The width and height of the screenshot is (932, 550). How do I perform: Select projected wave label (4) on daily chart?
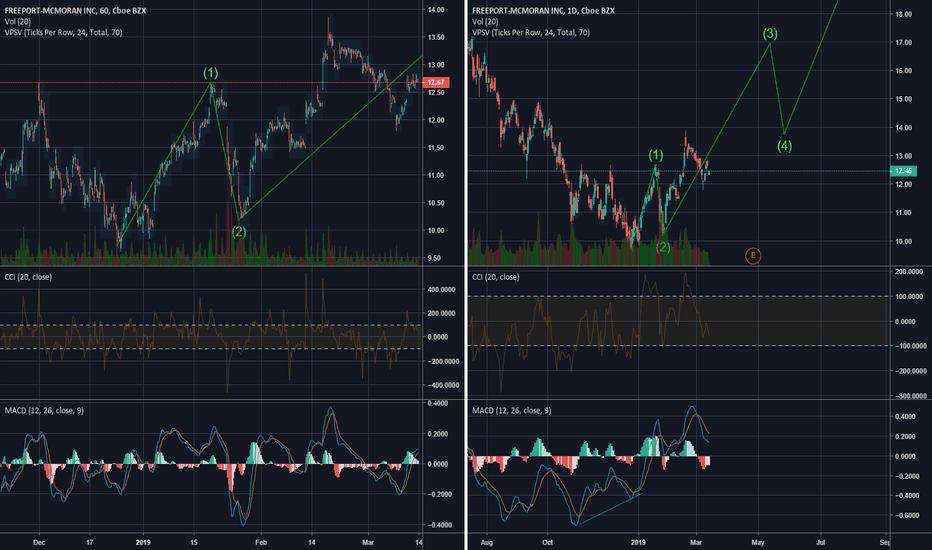[x=785, y=146]
